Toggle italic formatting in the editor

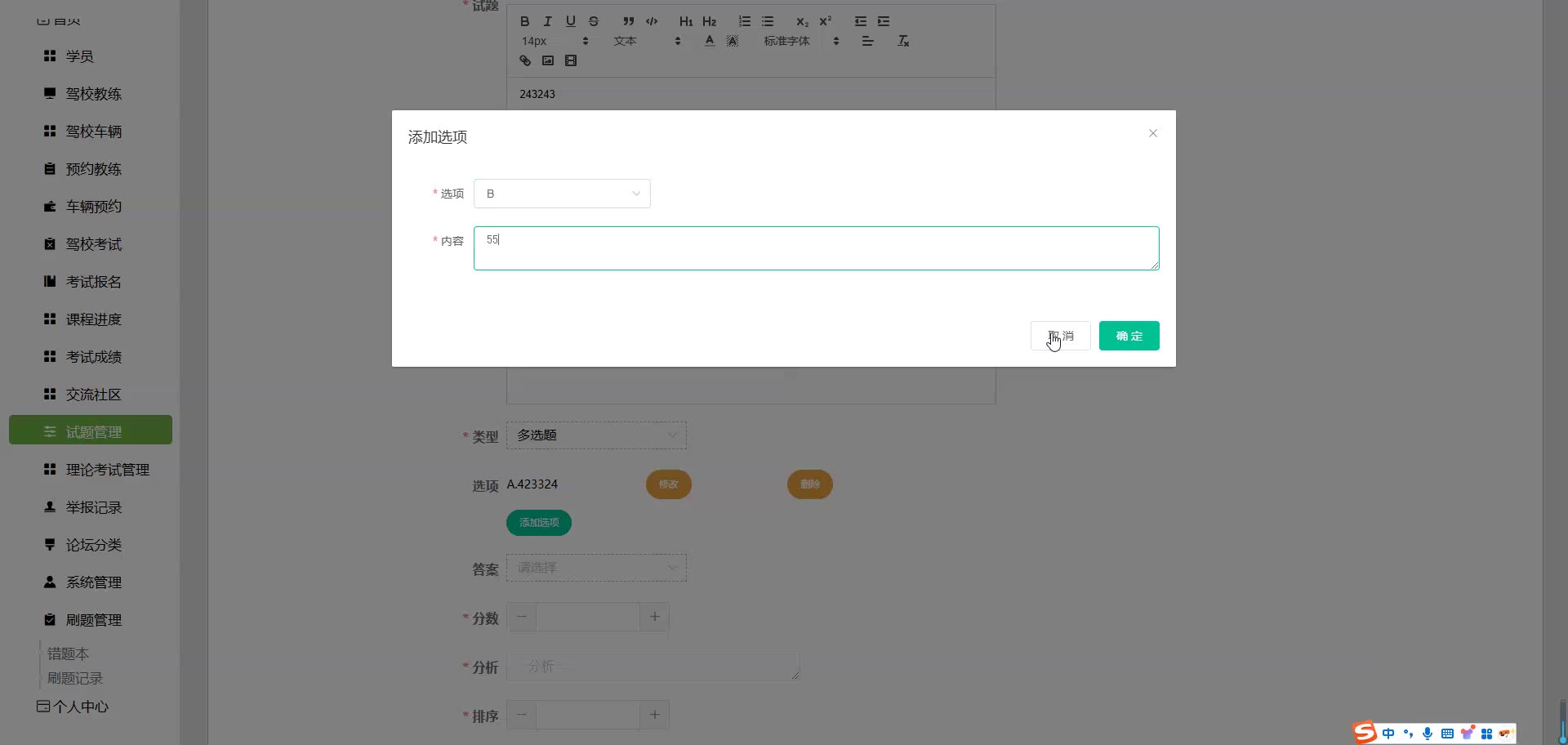548,21
